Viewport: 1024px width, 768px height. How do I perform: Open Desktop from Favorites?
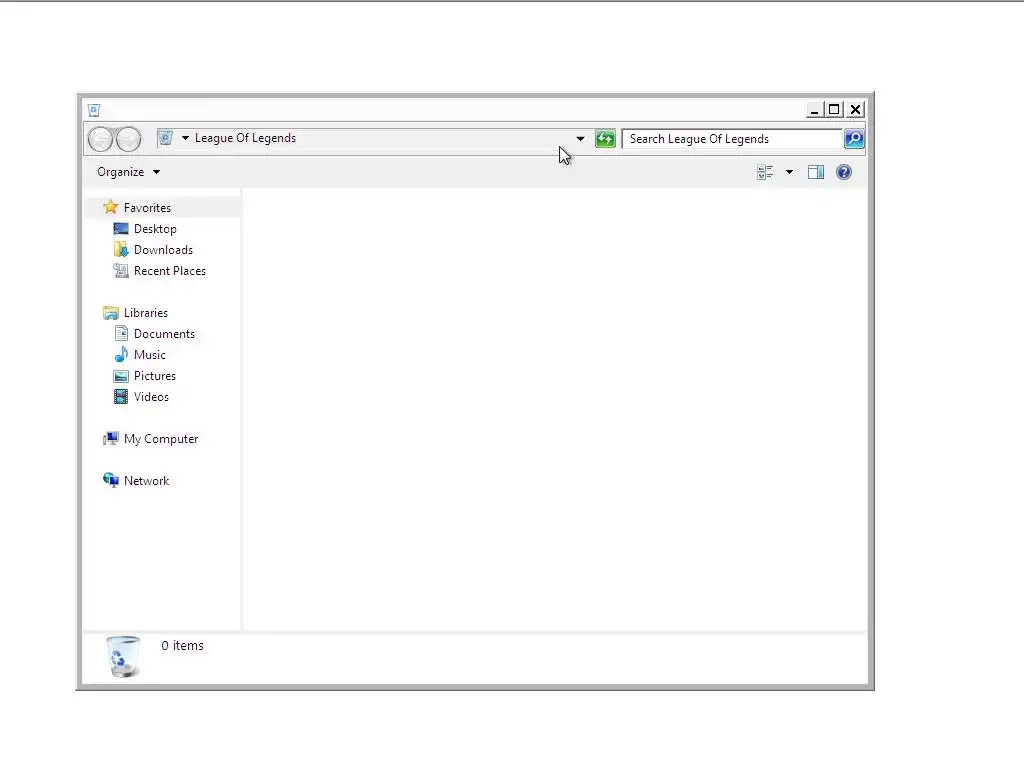tap(155, 229)
